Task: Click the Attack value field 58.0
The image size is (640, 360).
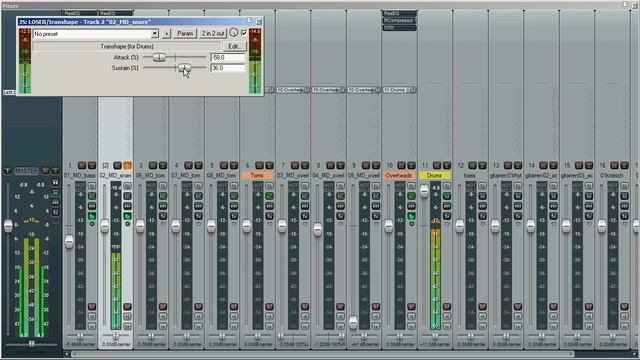Action: [x=227, y=58]
